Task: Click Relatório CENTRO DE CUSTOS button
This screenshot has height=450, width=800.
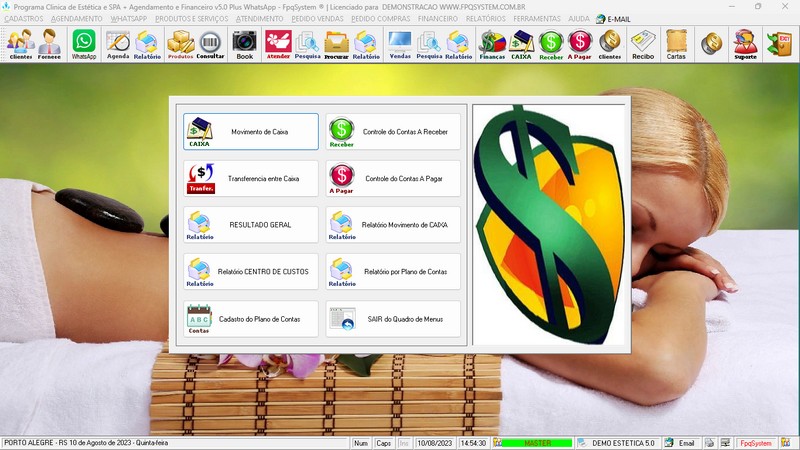Action: [x=251, y=271]
